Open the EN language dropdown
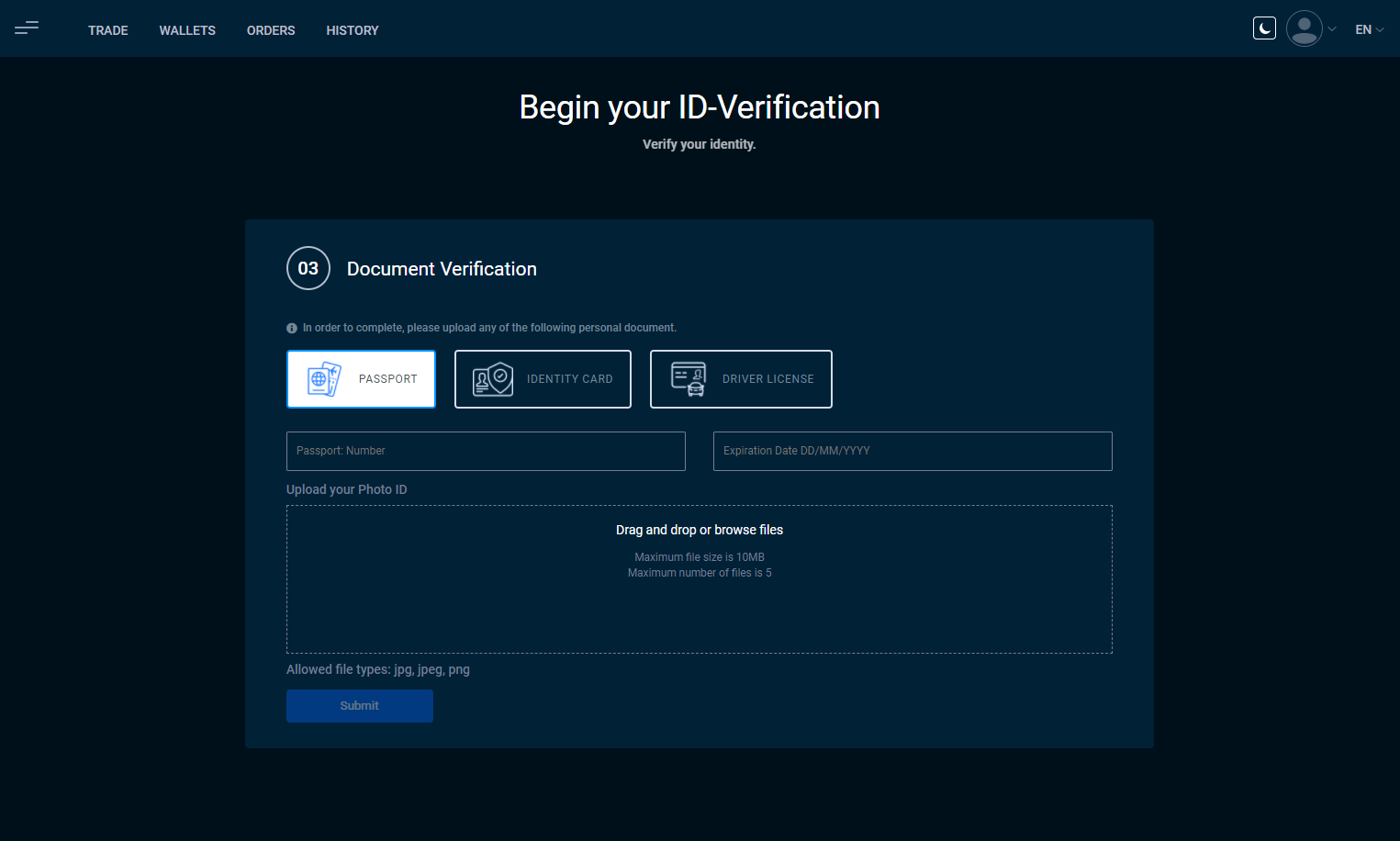This screenshot has width=1400, height=841. tap(1369, 29)
